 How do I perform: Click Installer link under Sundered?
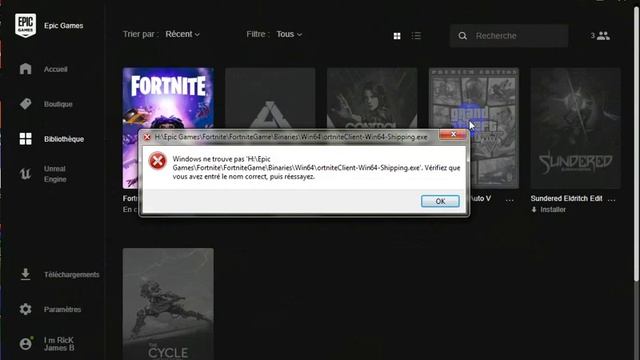(549, 209)
